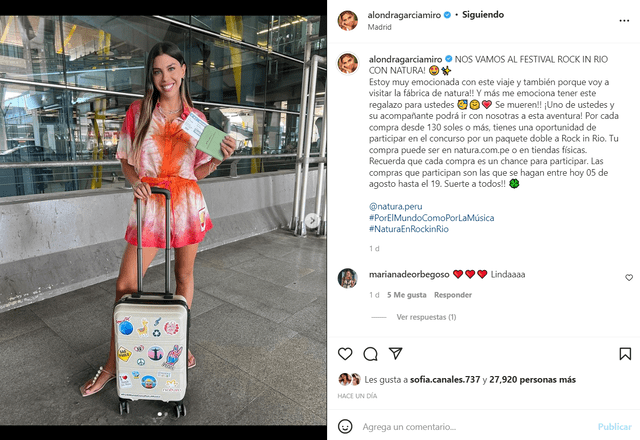Open comments via speech bubble icon
The width and height of the screenshot is (640, 440).
point(370,354)
